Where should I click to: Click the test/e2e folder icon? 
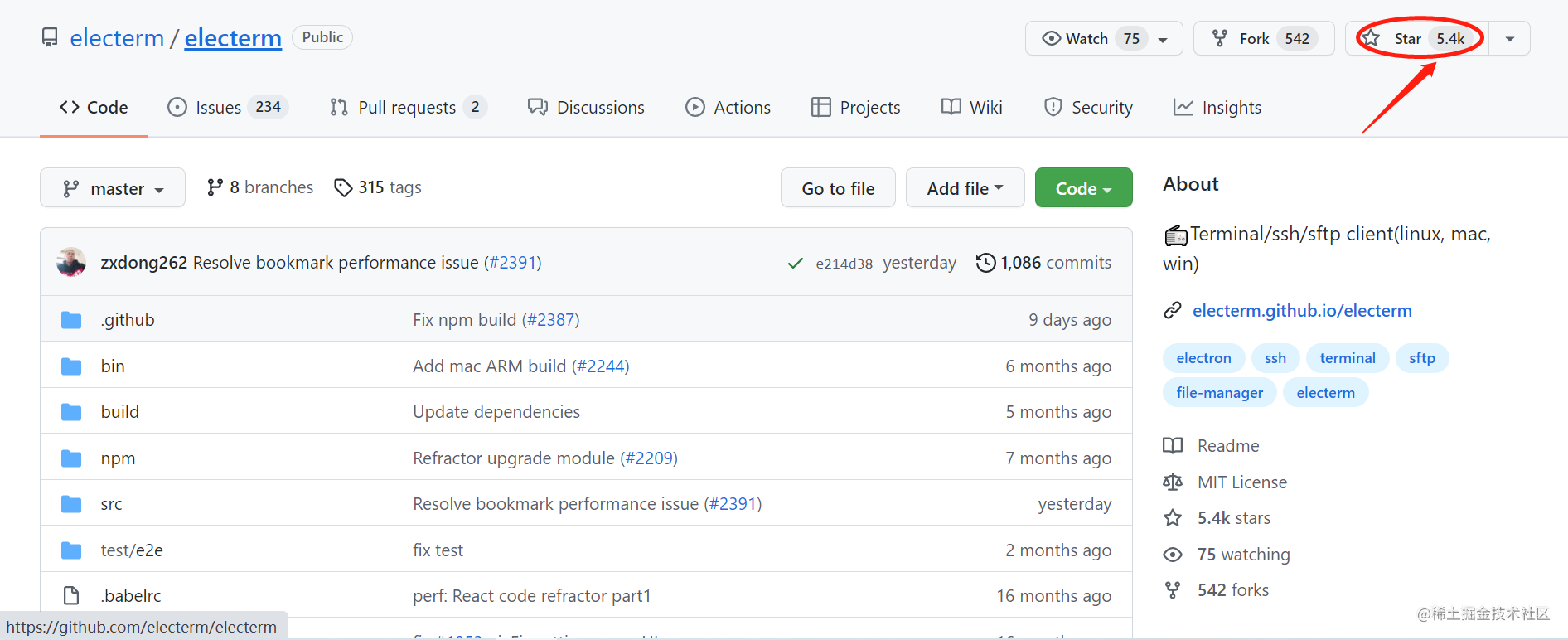[x=71, y=550]
